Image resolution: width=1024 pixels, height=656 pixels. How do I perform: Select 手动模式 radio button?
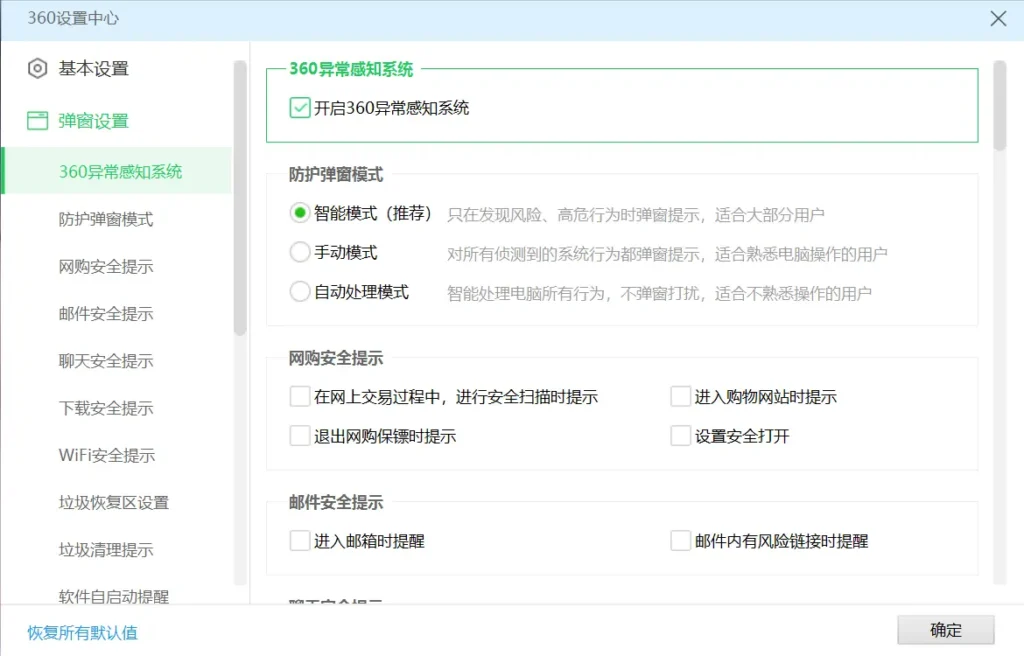pyautogui.click(x=300, y=252)
